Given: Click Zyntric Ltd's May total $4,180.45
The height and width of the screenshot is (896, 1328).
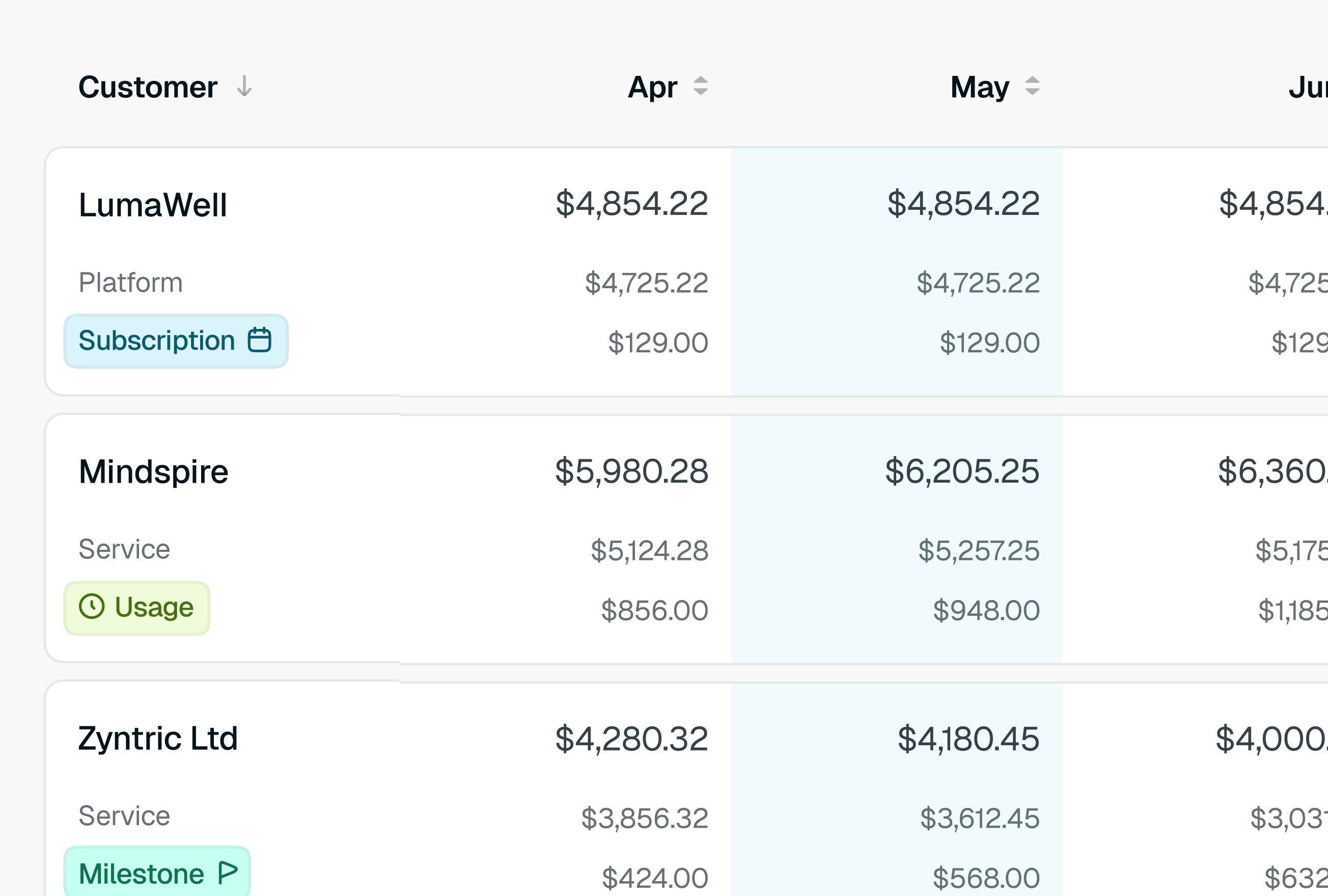Looking at the screenshot, I should click(x=969, y=738).
